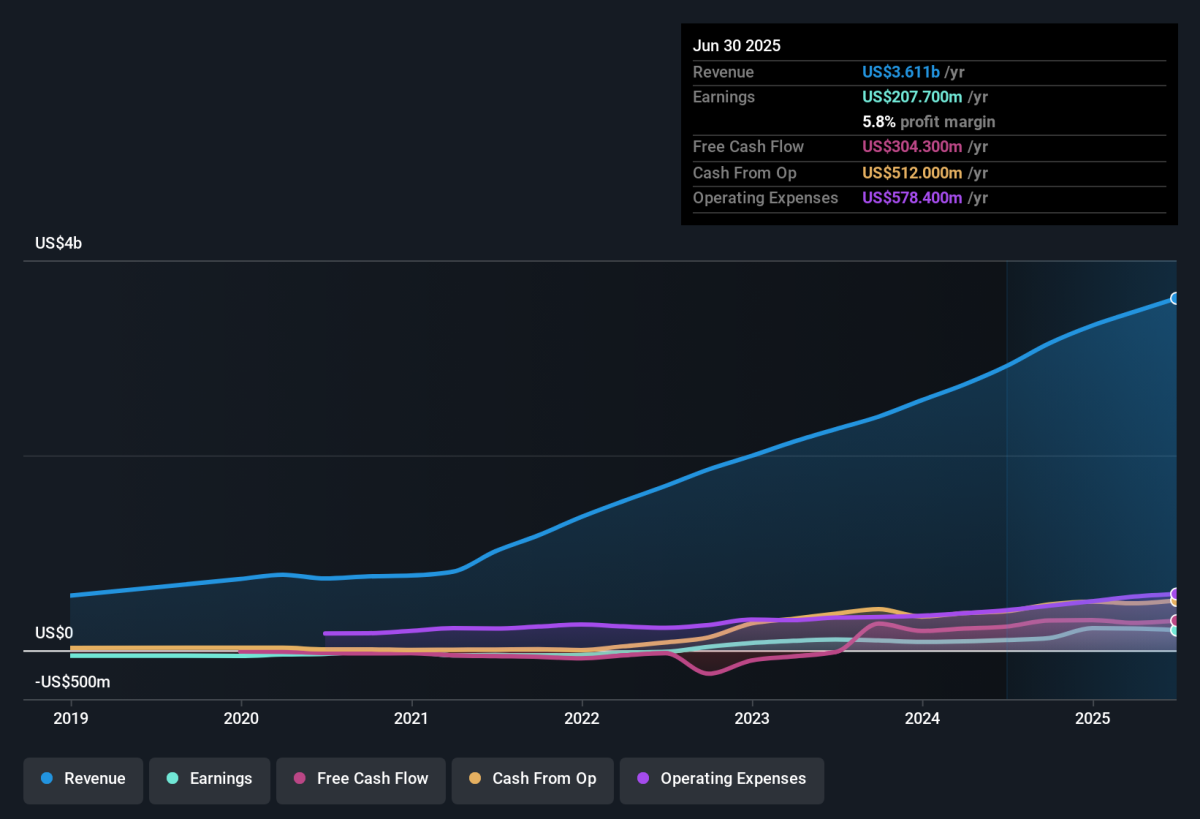This screenshot has width=1200, height=819.
Task: Select the 2019 x-axis year label
Action: coord(70,718)
